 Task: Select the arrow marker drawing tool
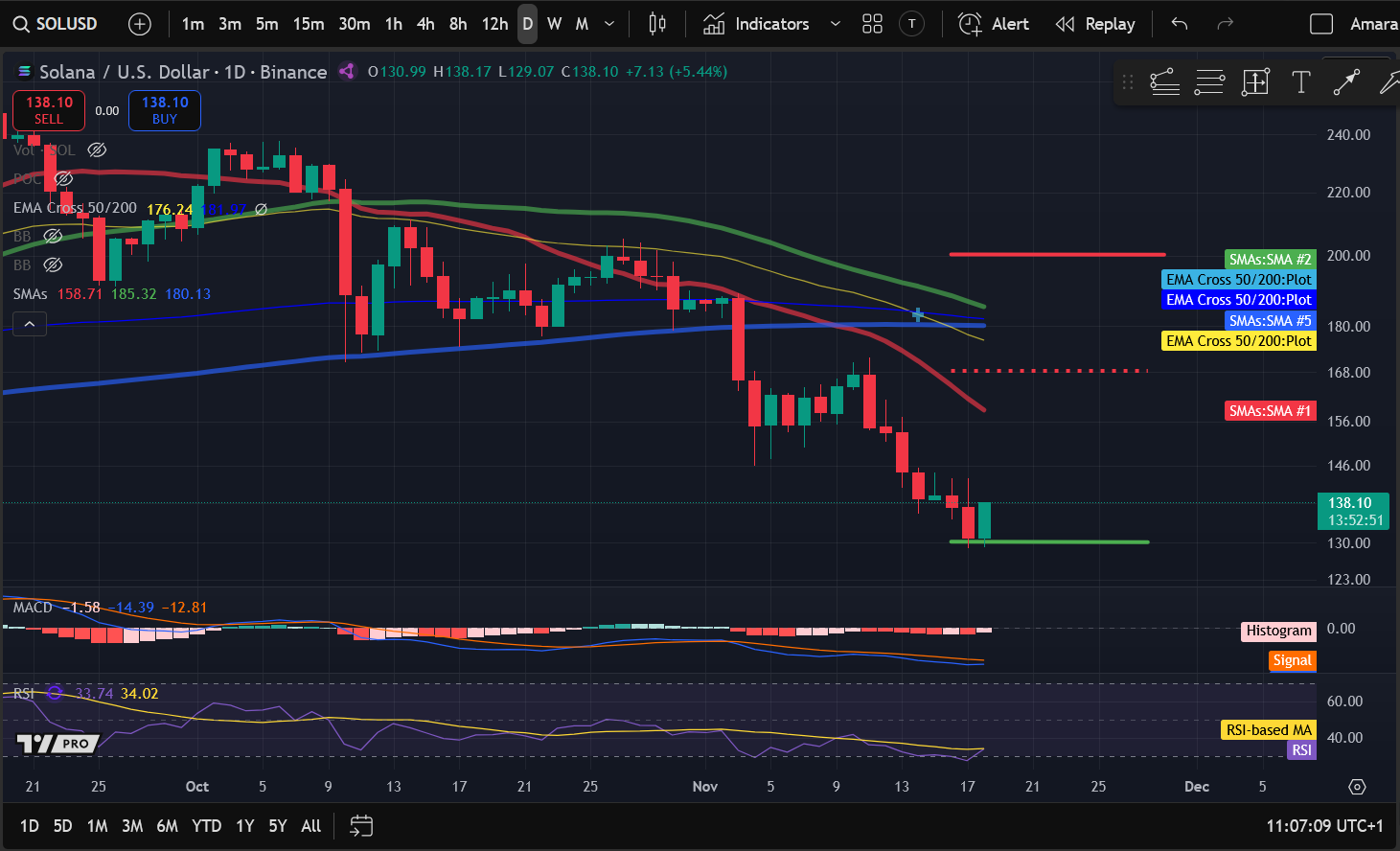(1345, 82)
